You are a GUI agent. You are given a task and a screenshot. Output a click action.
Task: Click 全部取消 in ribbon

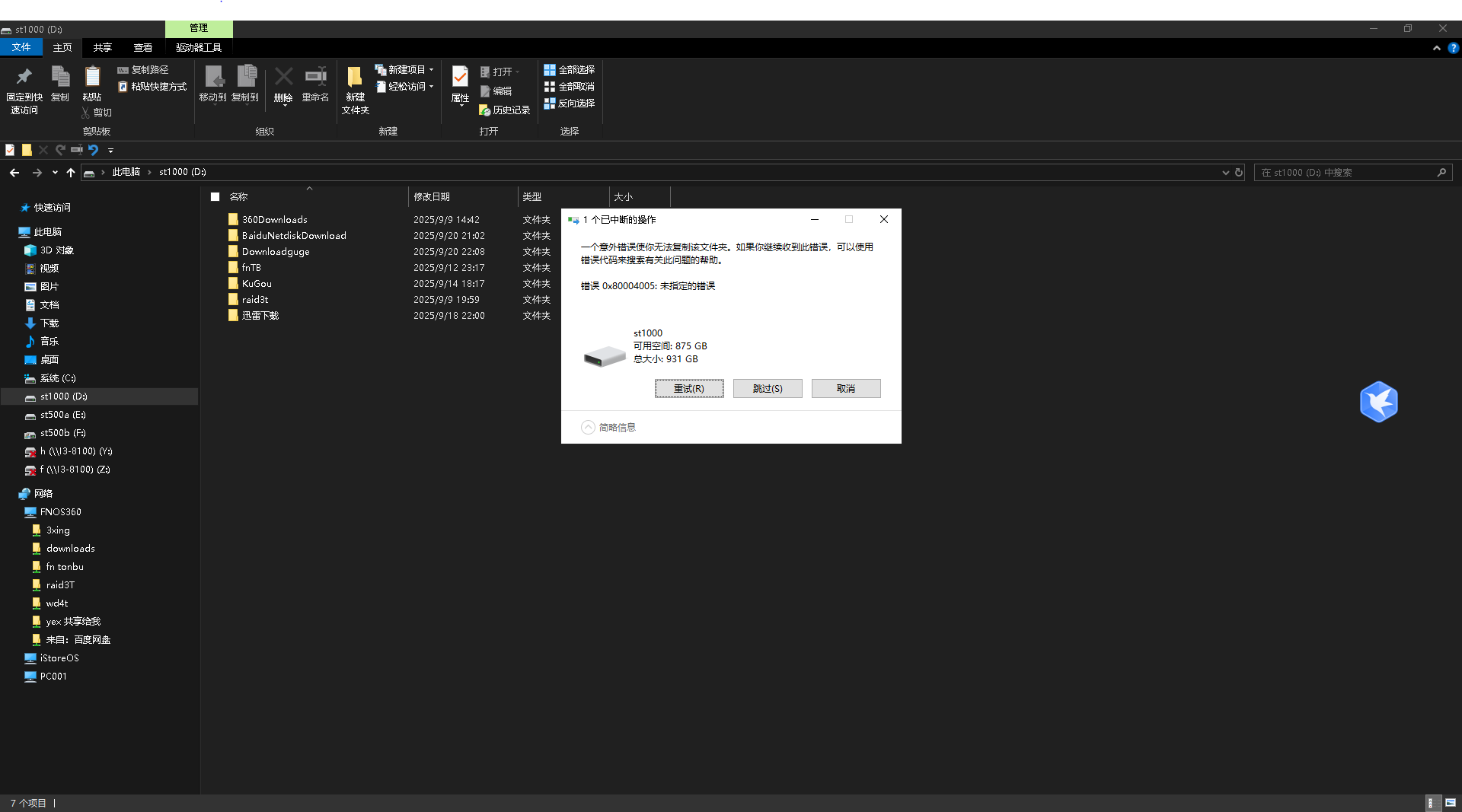coord(569,87)
